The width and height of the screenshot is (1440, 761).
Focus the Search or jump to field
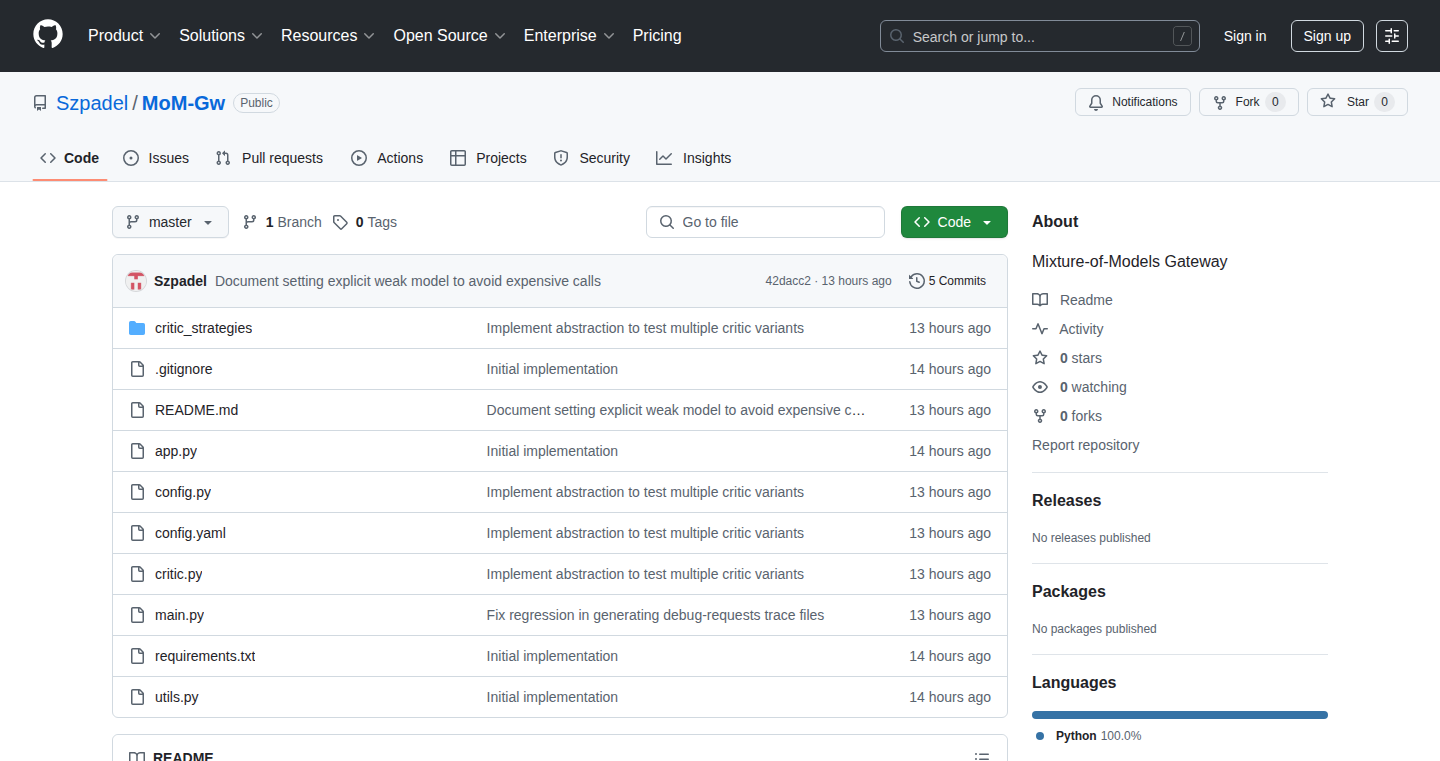pos(1040,36)
